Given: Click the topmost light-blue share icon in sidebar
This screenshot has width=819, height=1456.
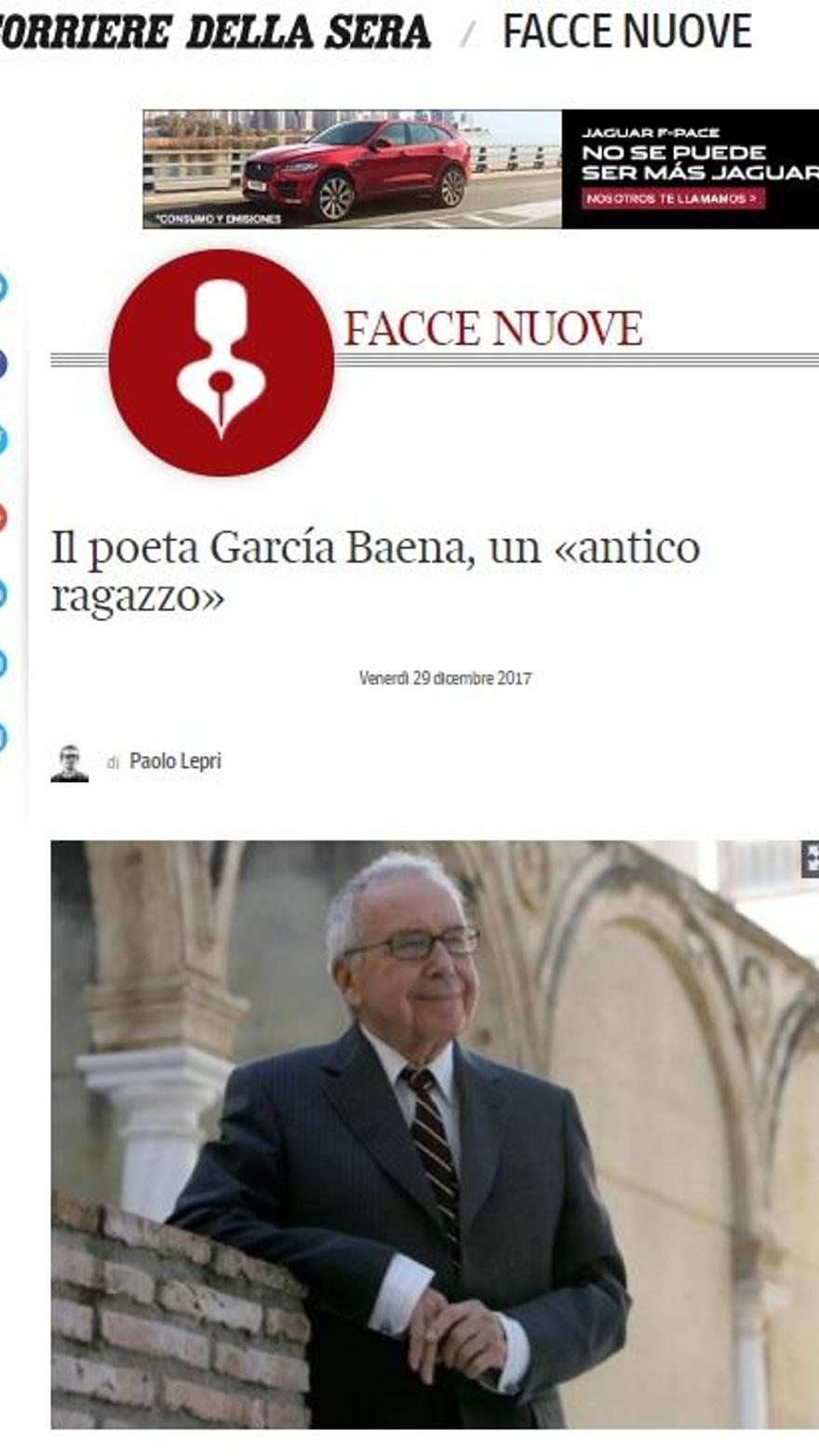Looking at the screenshot, I should pyautogui.click(x=2, y=288).
